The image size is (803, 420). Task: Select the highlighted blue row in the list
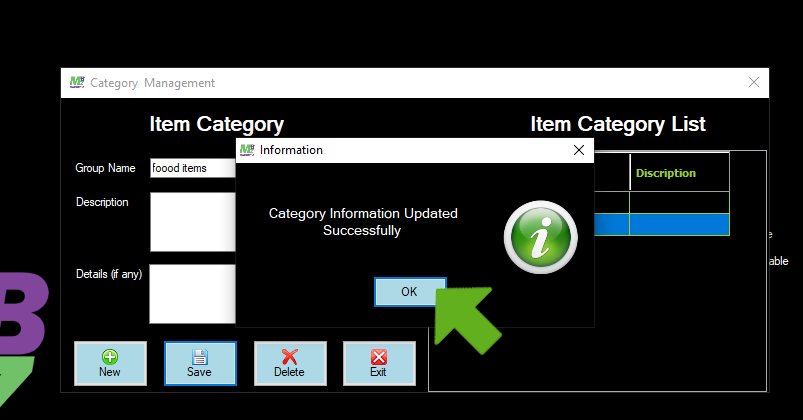pyautogui.click(x=678, y=225)
